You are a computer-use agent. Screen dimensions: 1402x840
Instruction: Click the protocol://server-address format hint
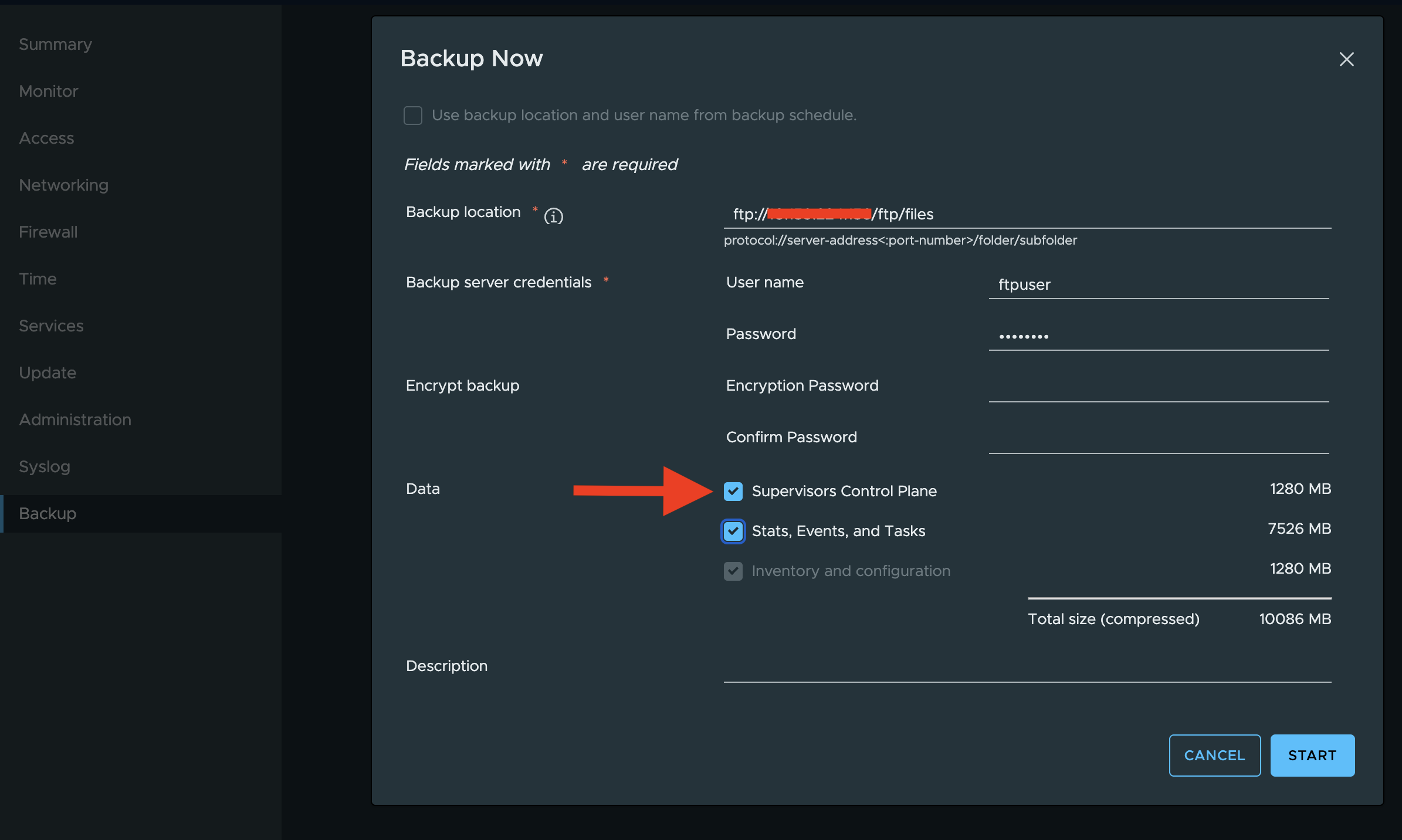click(x=900, y=241)
